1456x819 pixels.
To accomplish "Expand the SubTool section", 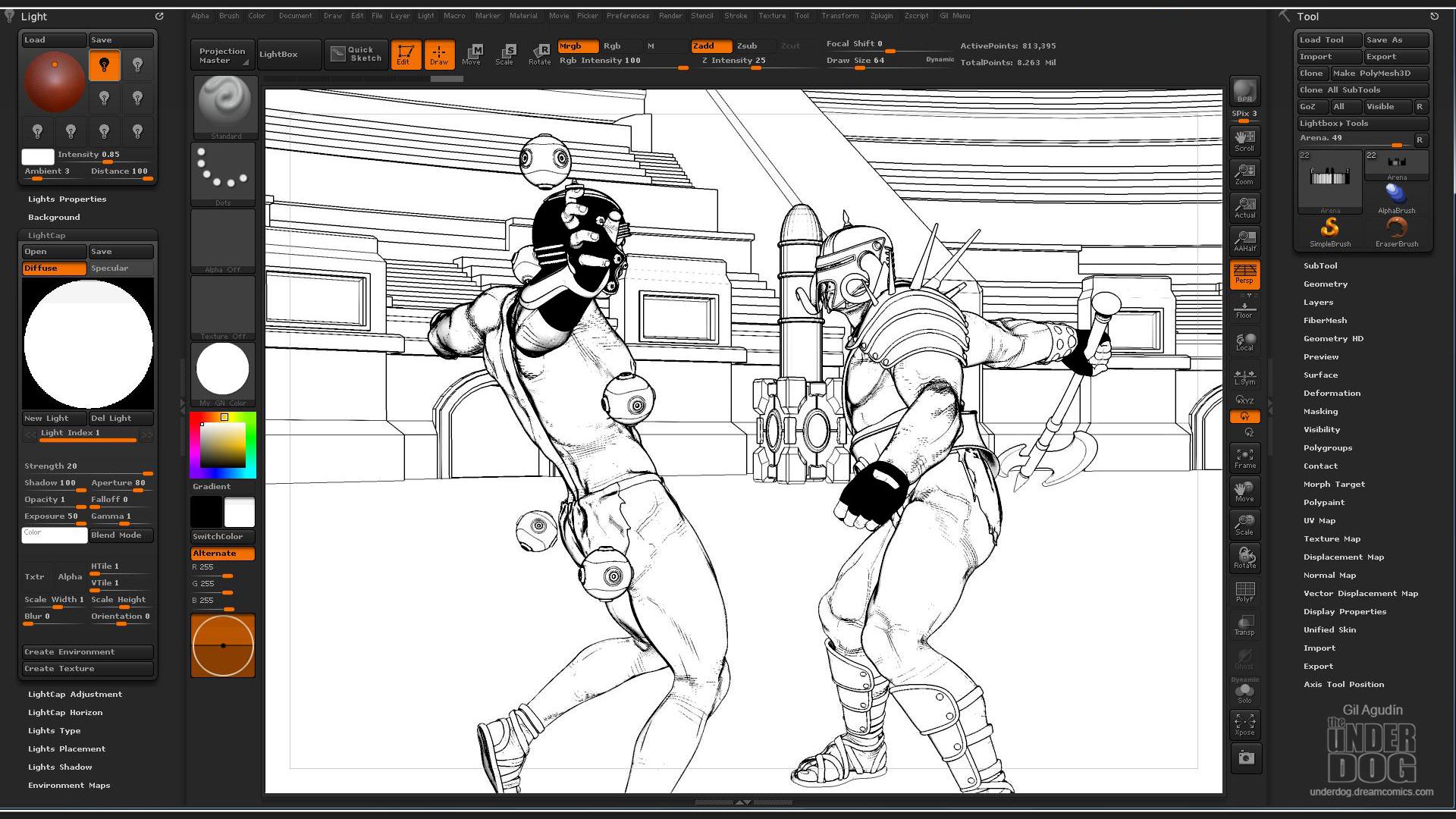I will (x=1320, y=265).
